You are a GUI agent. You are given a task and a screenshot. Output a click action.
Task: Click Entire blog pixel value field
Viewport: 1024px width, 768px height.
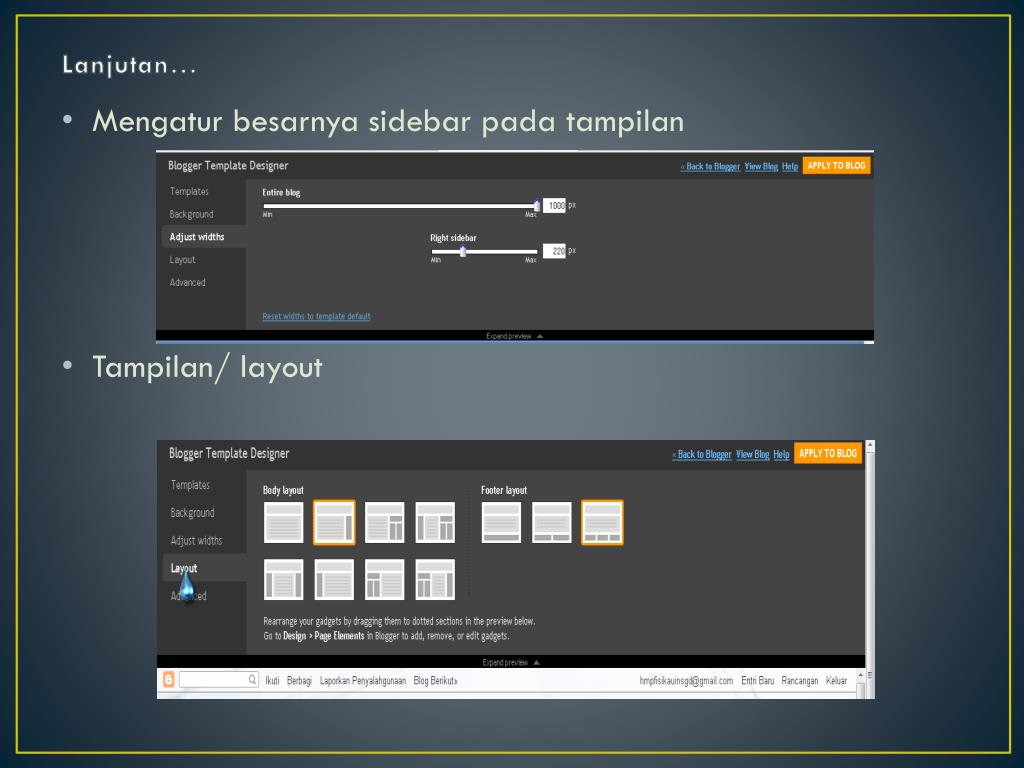(554, 206)
